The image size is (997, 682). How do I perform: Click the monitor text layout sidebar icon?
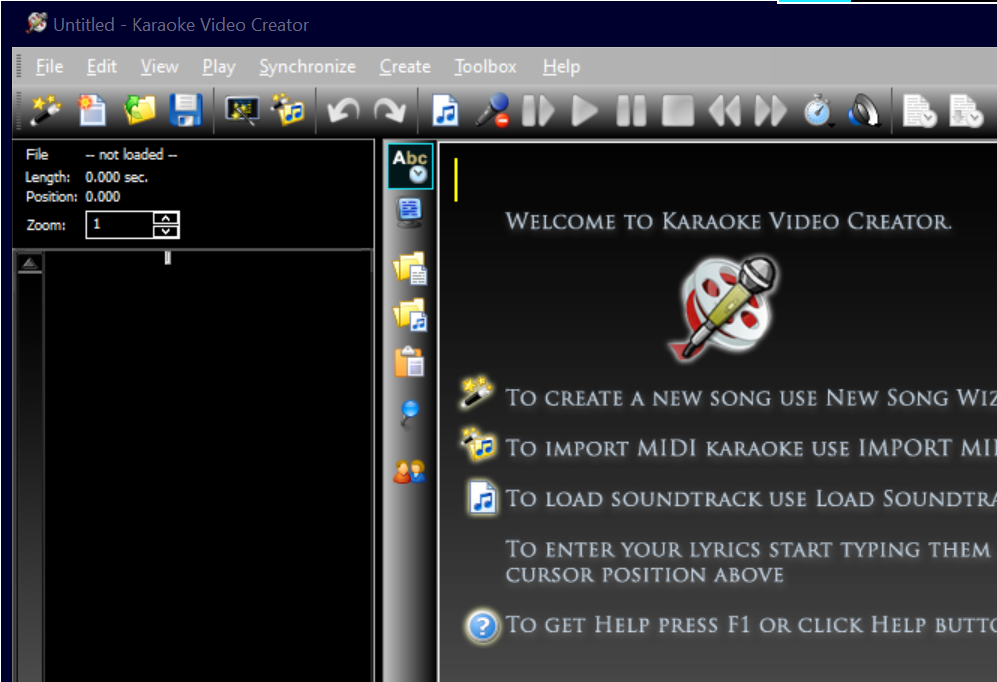tap(409, 212)
